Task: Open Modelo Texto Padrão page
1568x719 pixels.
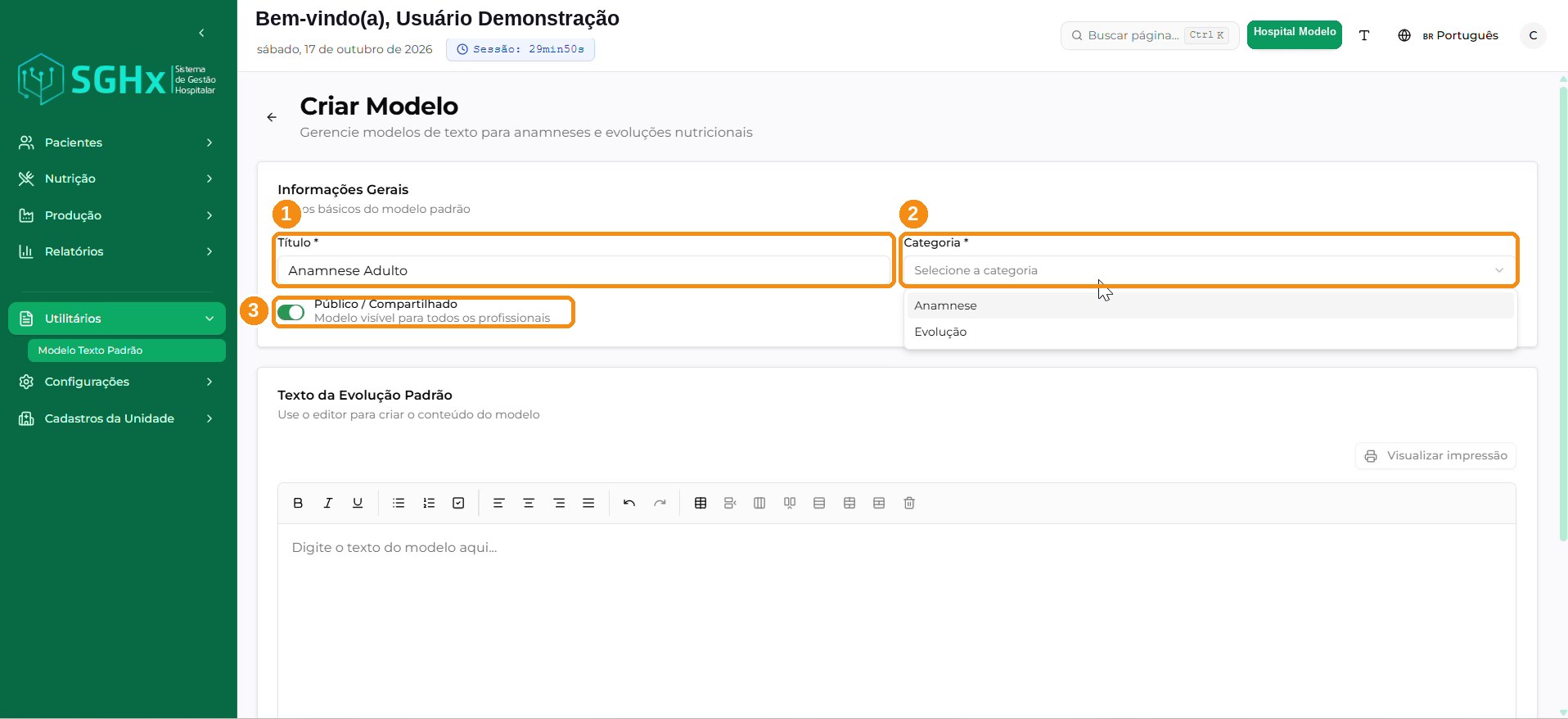Action: tap(126, 350)
